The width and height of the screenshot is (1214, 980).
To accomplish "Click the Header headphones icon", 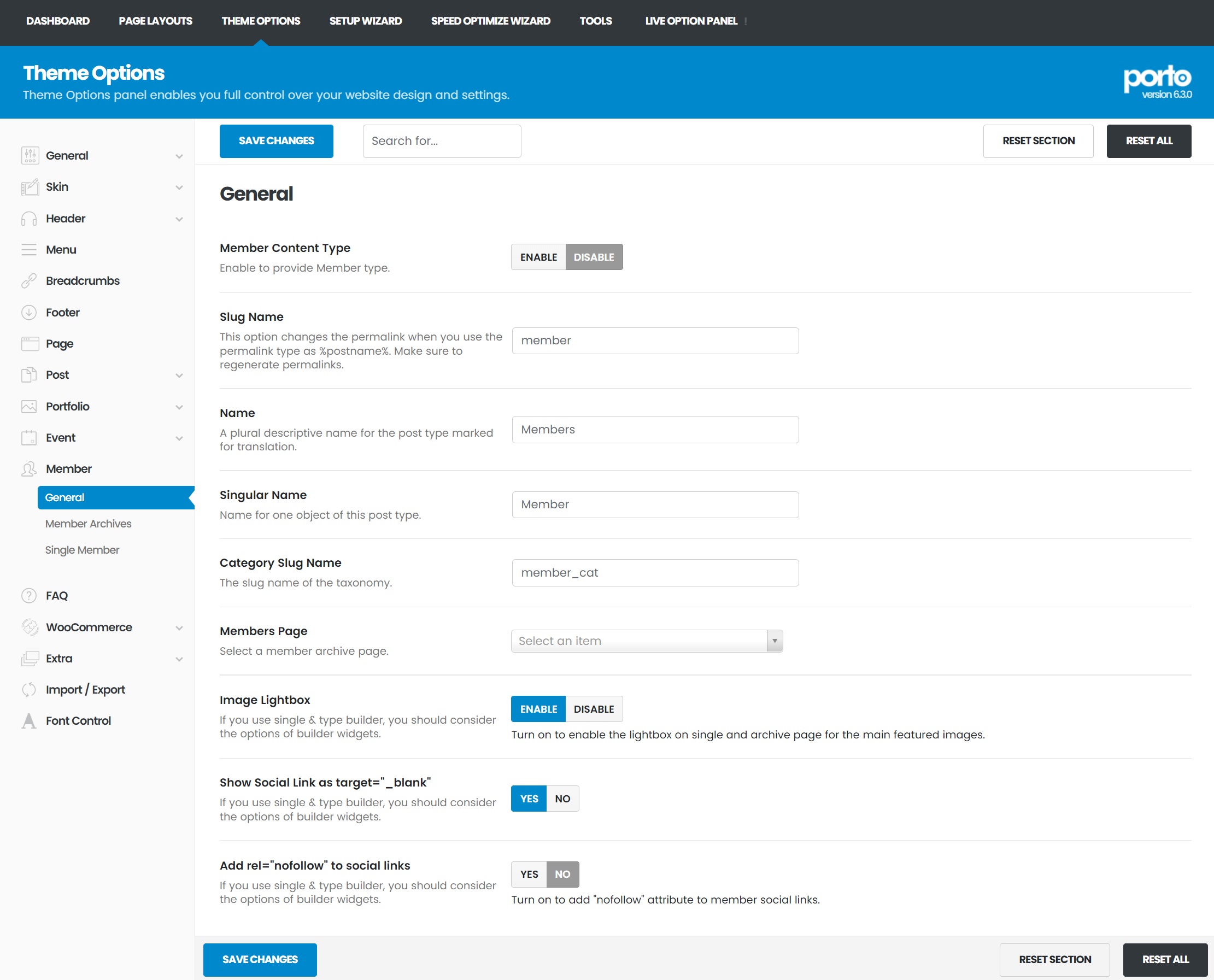I will (x=30, y=219).
